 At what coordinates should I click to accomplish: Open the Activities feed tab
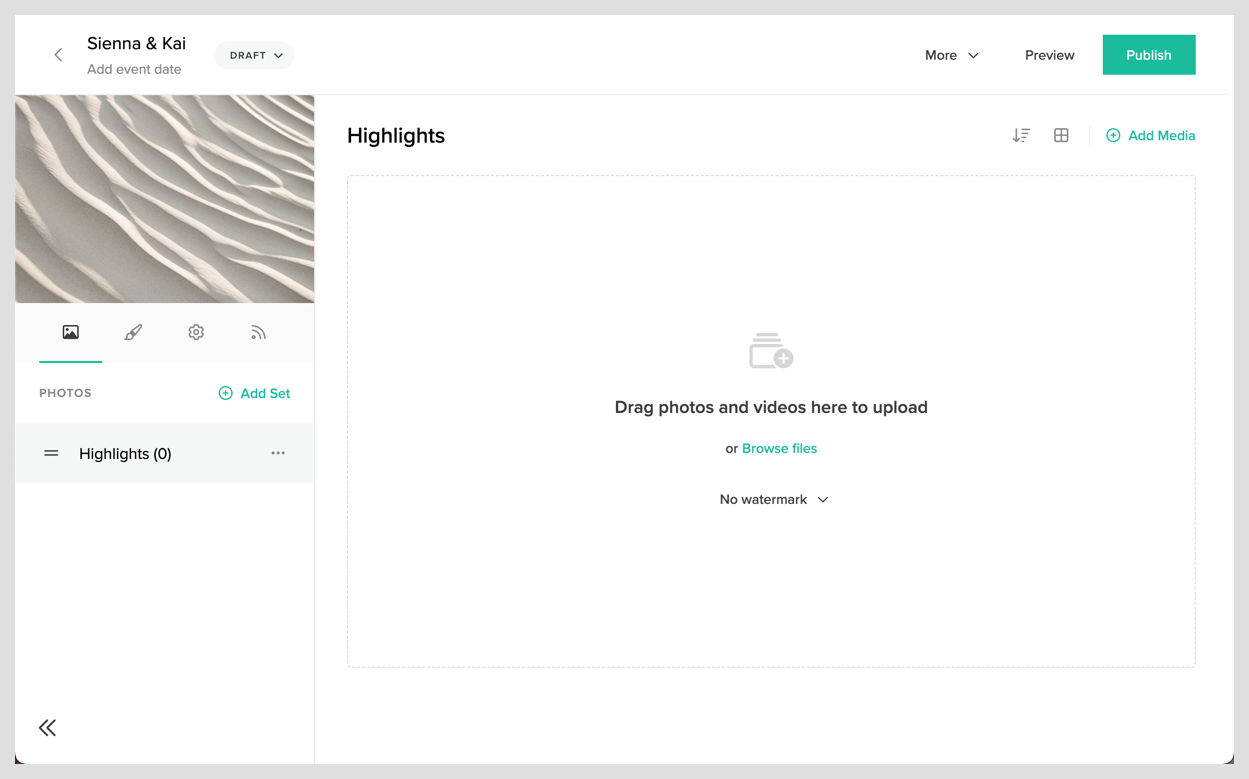click(x=258, y=332)
